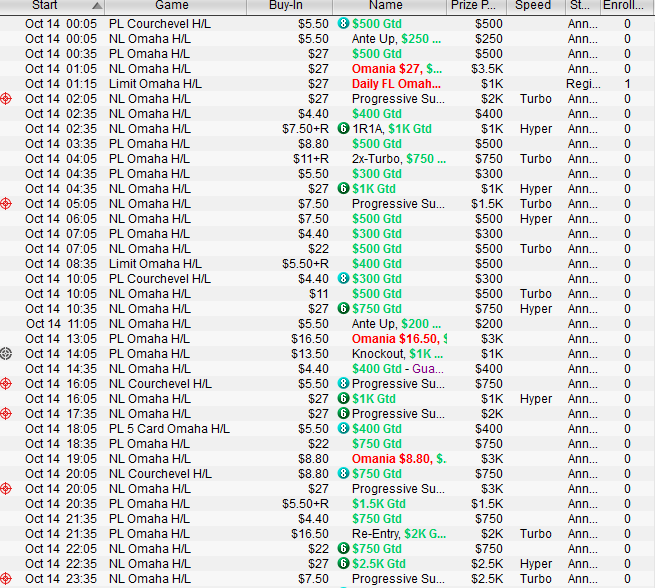Screen dimensions: 655x588
Task: Click the 6-max icon on the 04:35 $1K Gtd row
Action: [x=343, y=189]
